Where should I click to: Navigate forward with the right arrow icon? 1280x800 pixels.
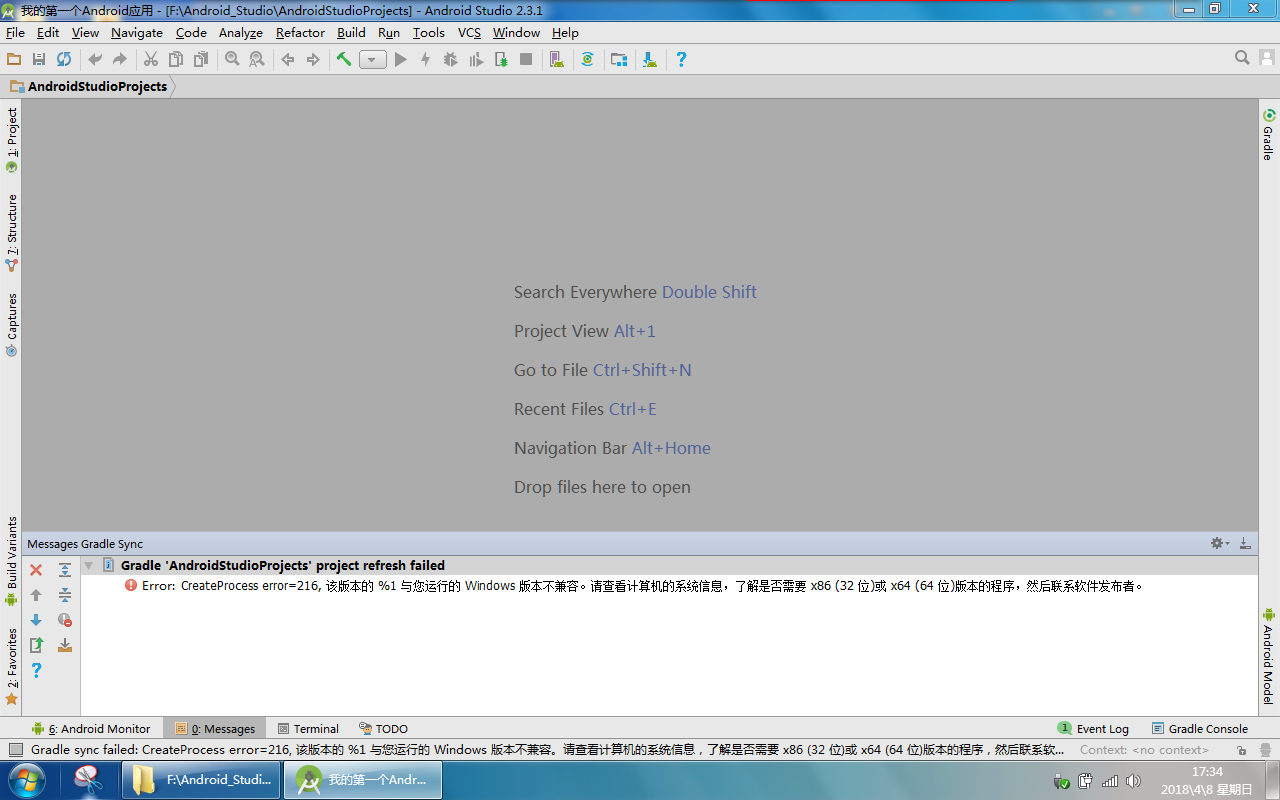pyautogui.click(x=313, y=59)
